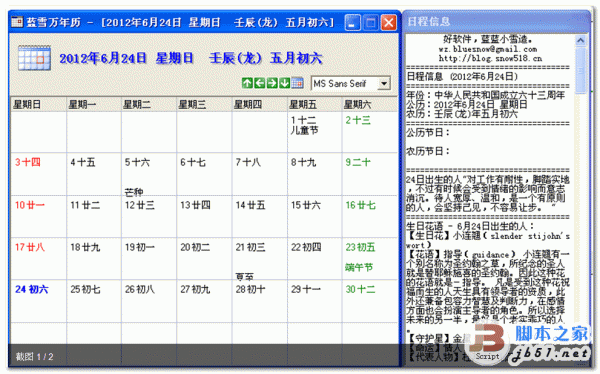Select the 星期一 column header
The width and height of the screenshot is (600, 374).
pos(94,104)
